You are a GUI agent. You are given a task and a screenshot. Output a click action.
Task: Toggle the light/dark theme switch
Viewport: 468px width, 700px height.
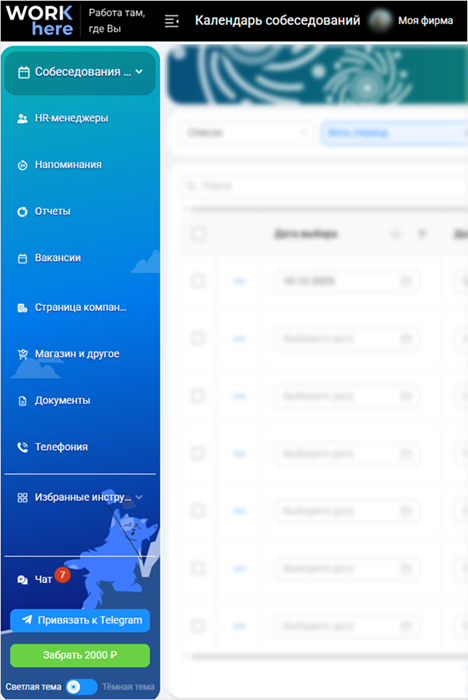click(x=81, y=687)
